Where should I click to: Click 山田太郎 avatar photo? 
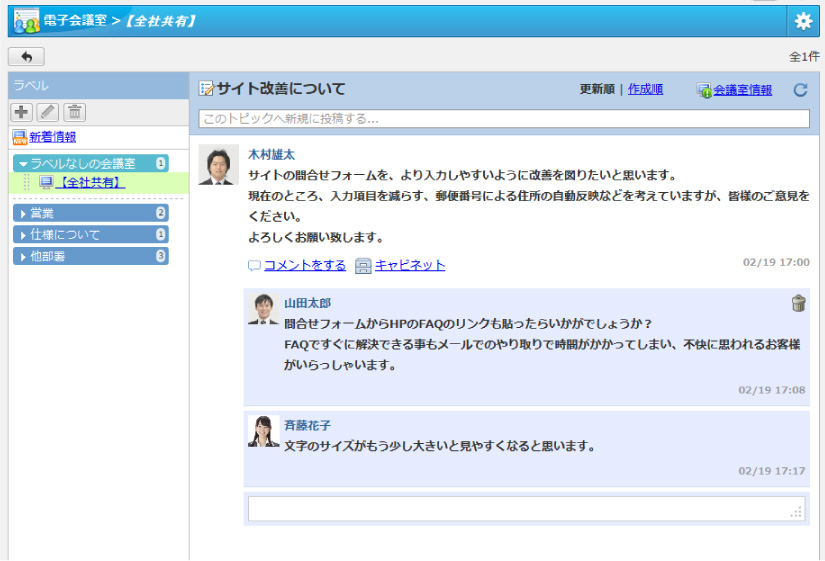[x=264, y=309]
